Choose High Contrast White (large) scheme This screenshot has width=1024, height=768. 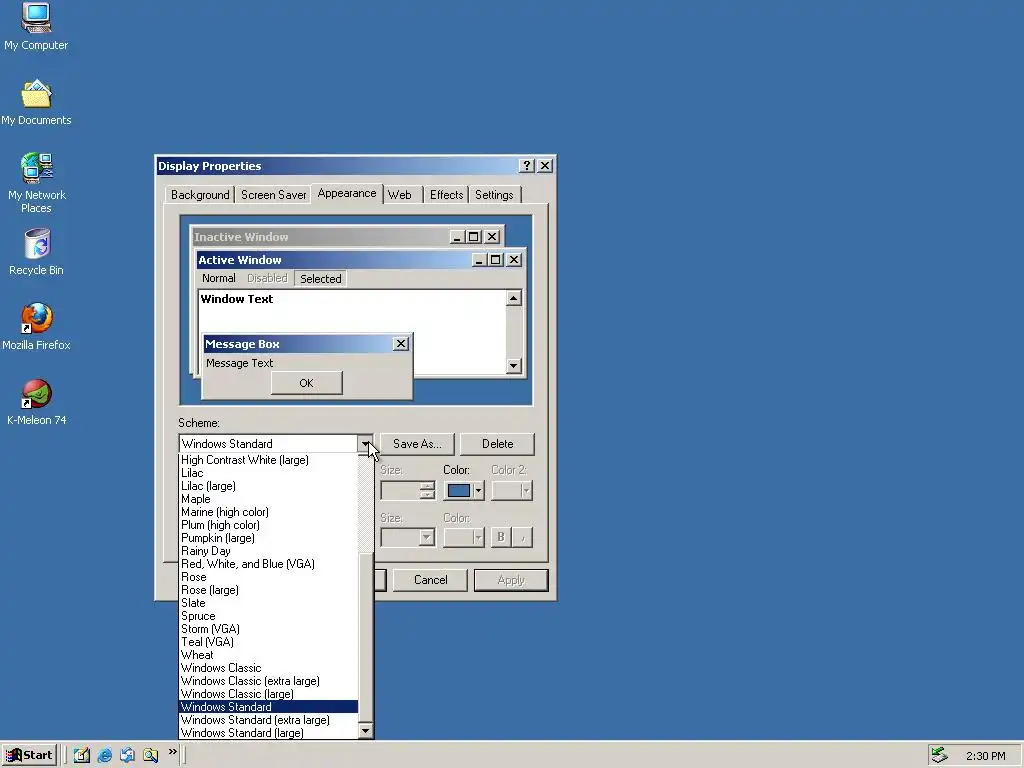click(268, 460)
